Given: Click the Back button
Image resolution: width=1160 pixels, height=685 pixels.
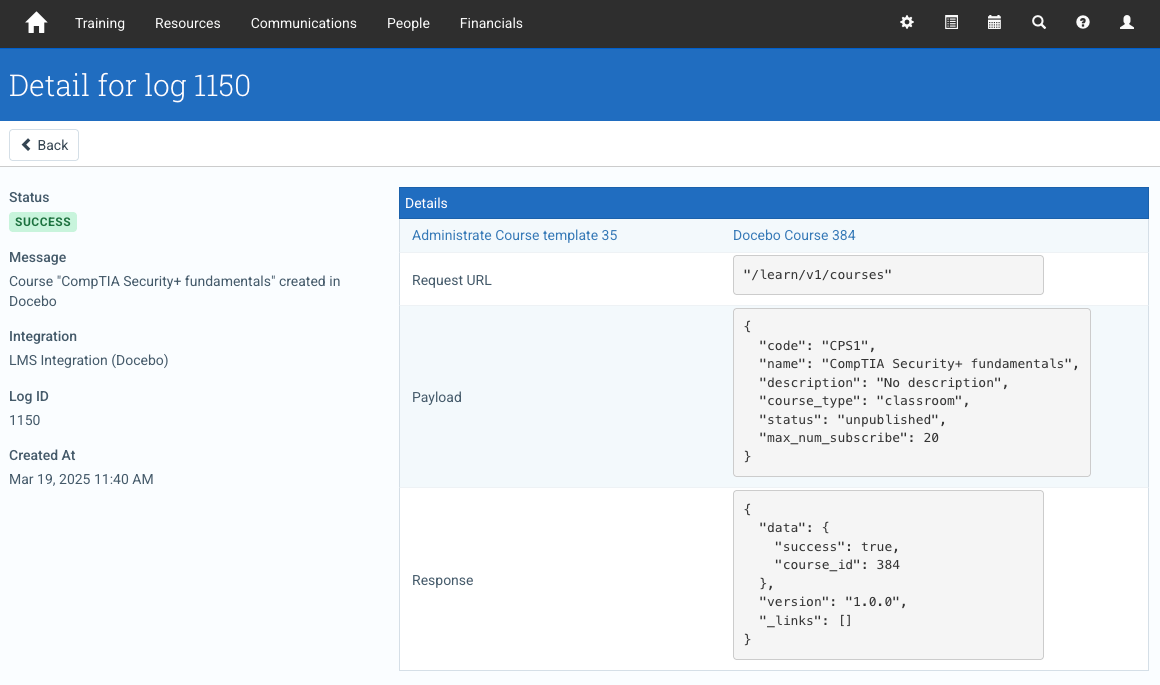Looking at the screenshot, I should 44,145.
